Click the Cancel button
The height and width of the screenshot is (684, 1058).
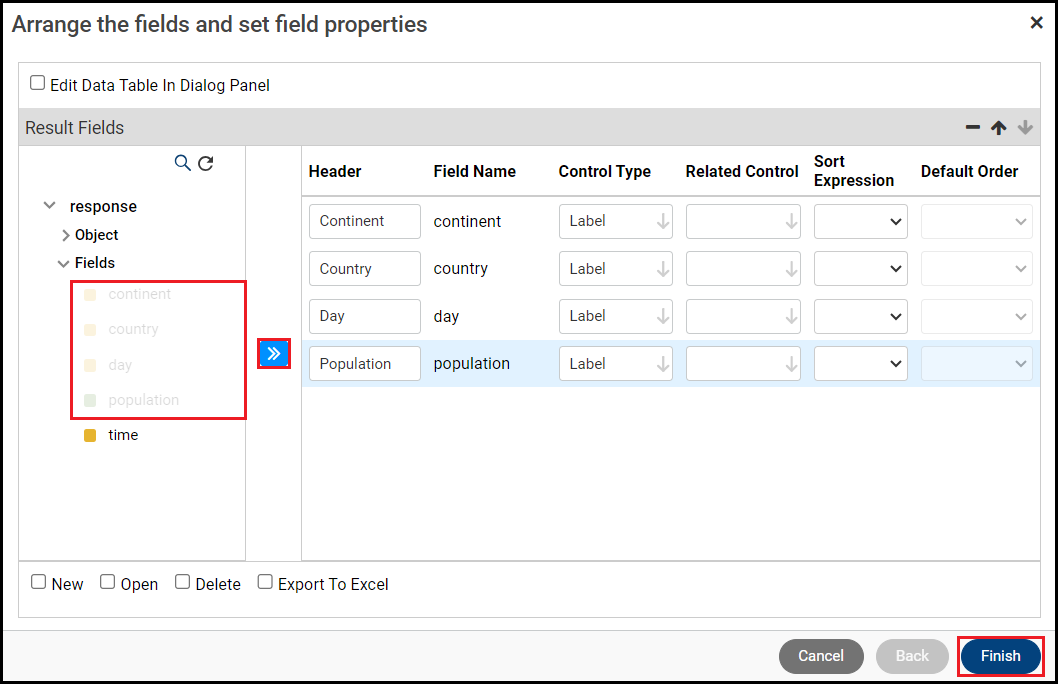tap(821, 656)
